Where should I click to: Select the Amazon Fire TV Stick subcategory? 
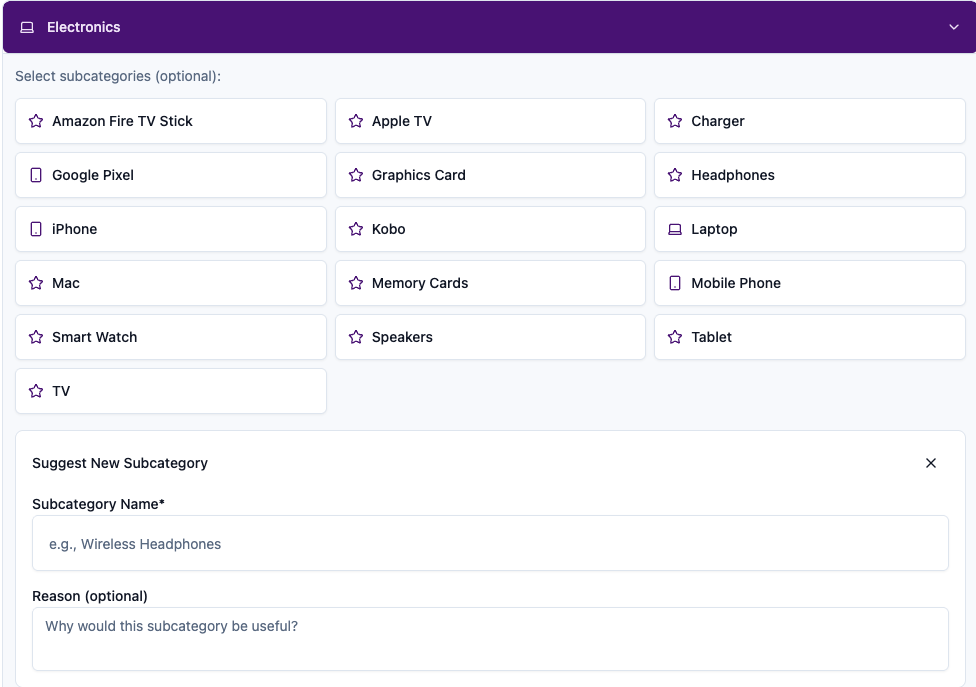click(171, 121)
